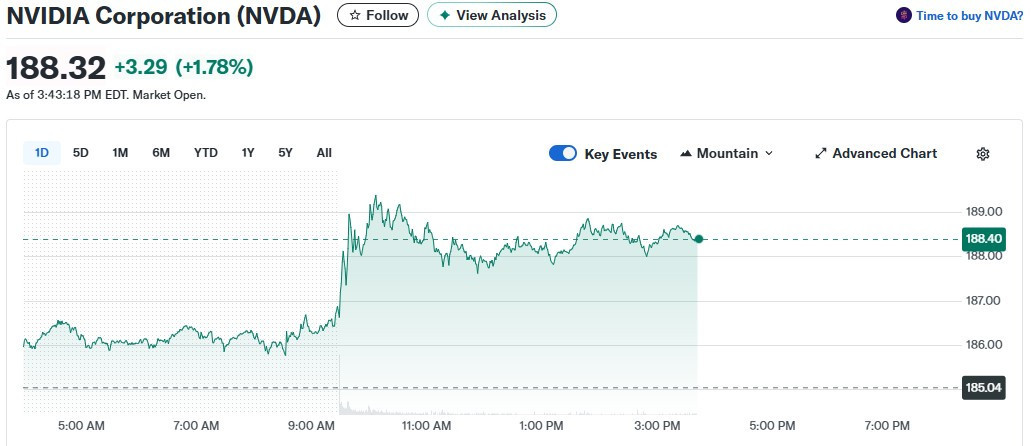The height and width of the screenshot is (446, 1033).
Task: Open chart settings gear icon
Action: tap(983, 154)
